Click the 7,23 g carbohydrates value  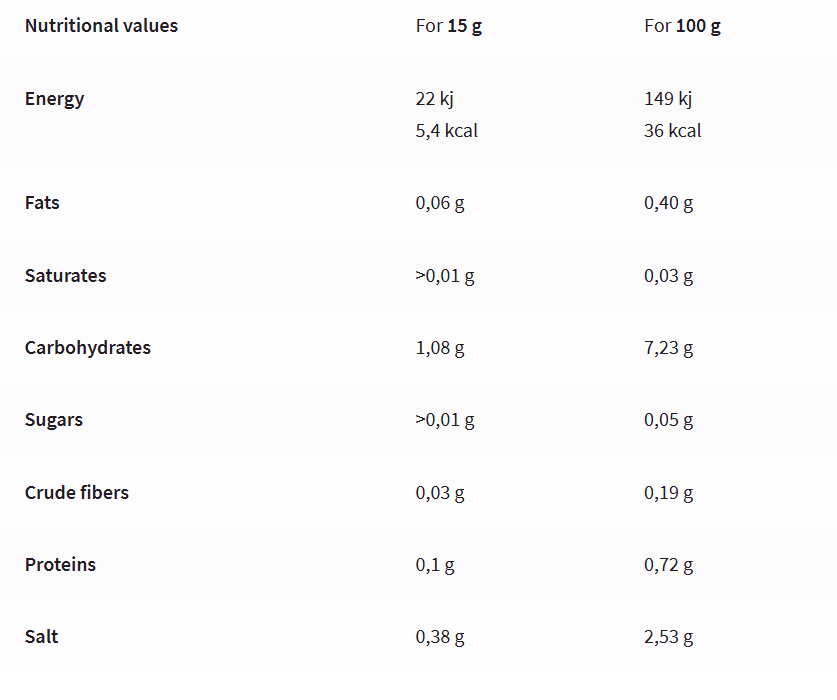[x=668, y=348]
